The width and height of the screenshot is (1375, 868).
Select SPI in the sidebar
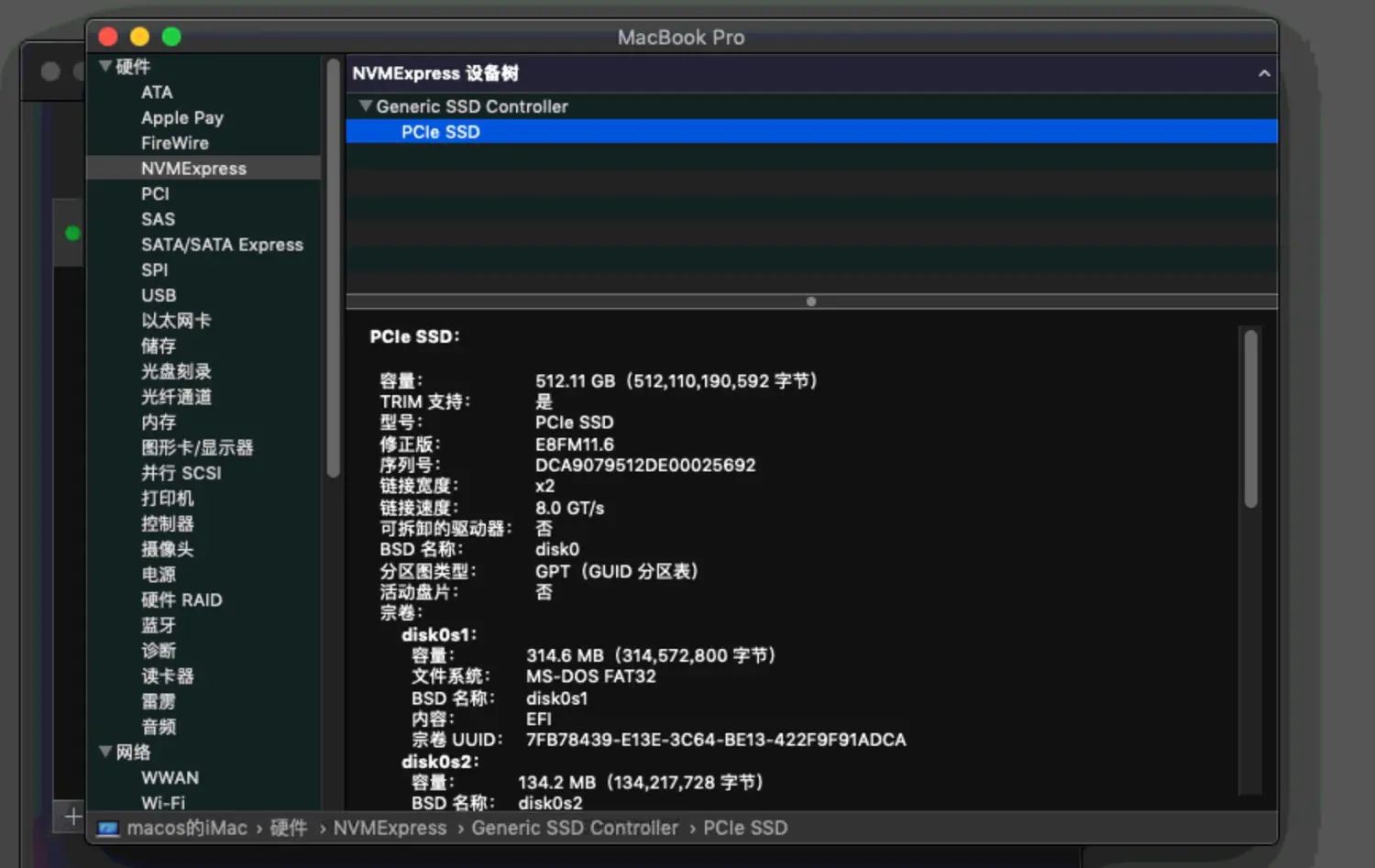pyautogui.click(x=154, y=270)
